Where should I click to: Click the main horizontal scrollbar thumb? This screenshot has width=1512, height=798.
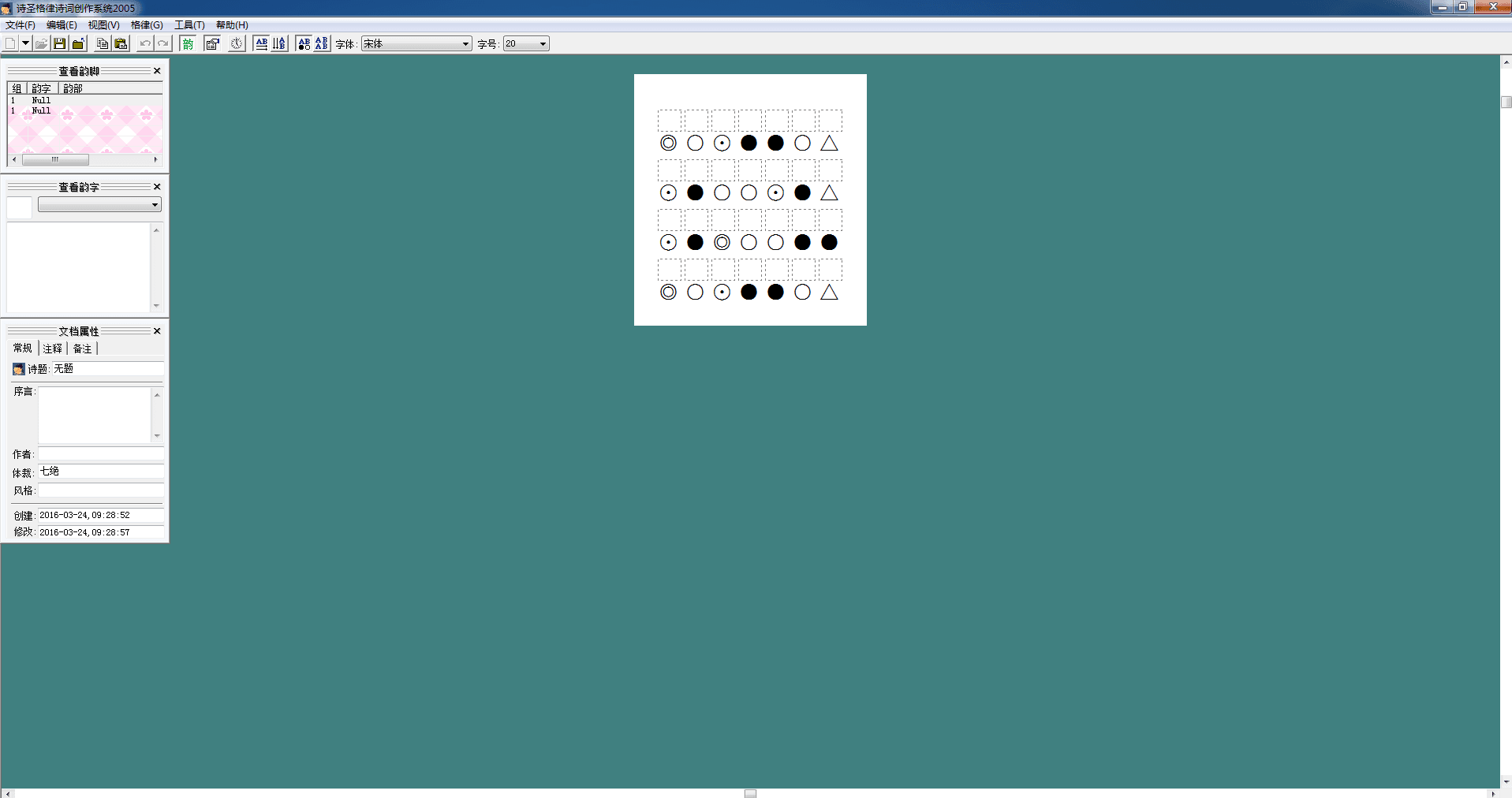click(750, 793)
